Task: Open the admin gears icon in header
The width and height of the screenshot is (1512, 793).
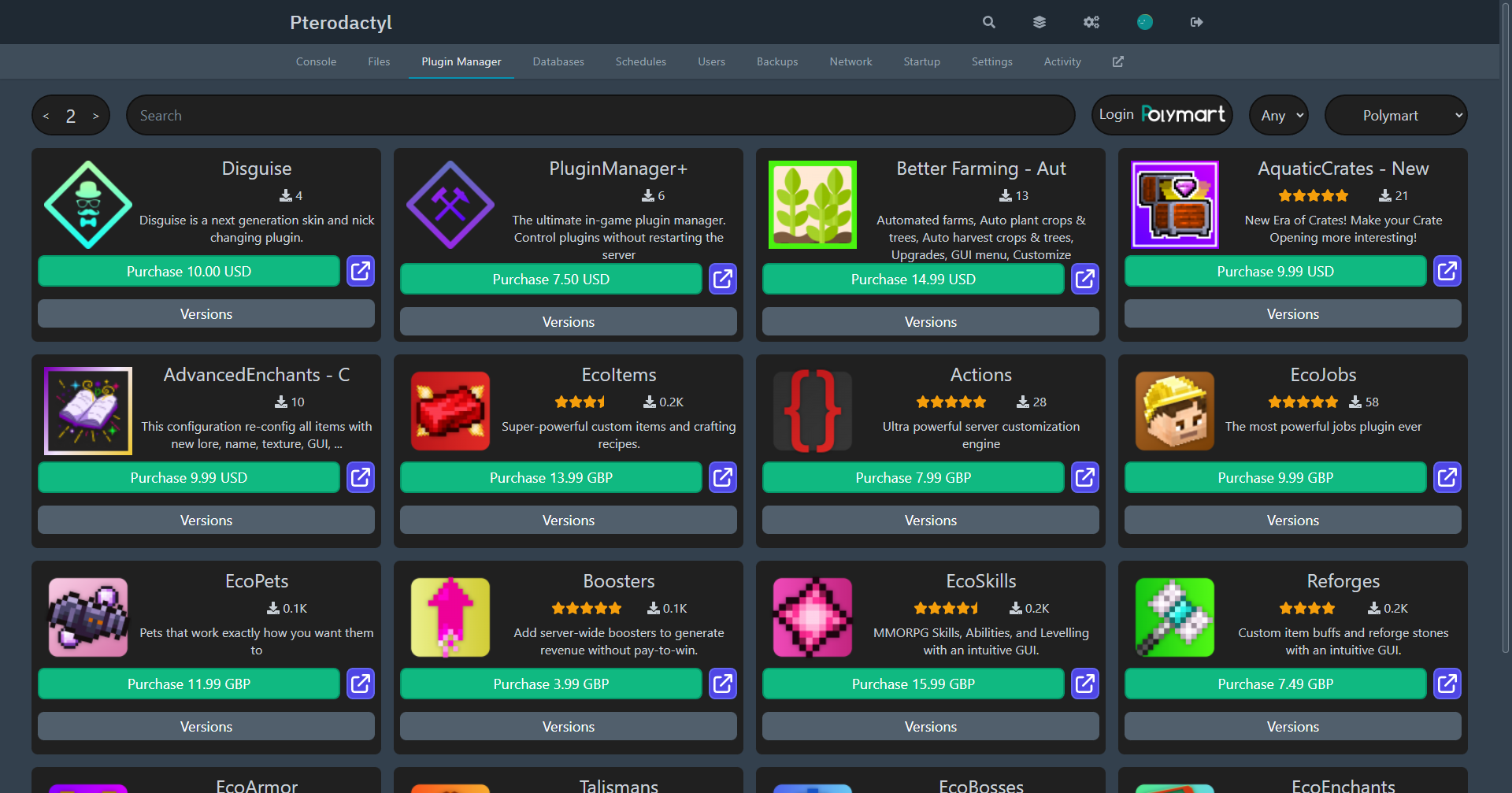Action: (x=1091, y=22)
